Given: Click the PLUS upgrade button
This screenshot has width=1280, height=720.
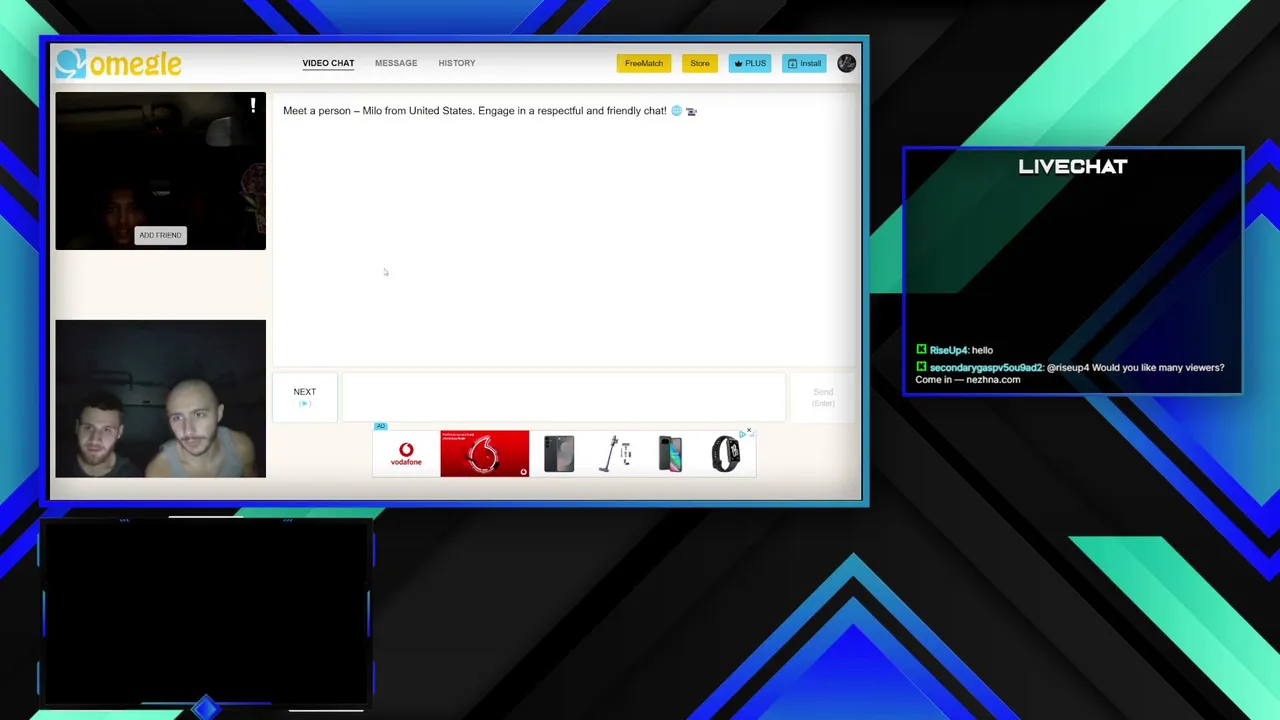Looking at the screenshot, I should click(x=750, y=63).
